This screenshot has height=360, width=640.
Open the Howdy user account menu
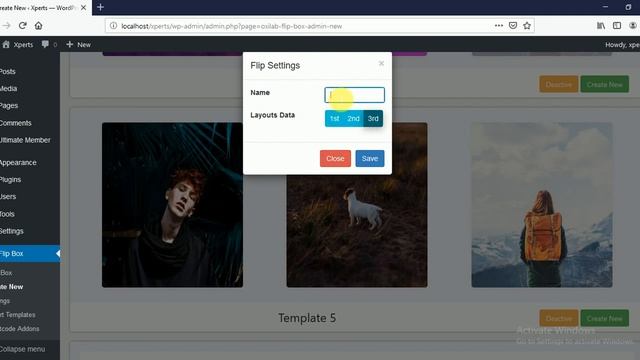(x=622, y=44)
